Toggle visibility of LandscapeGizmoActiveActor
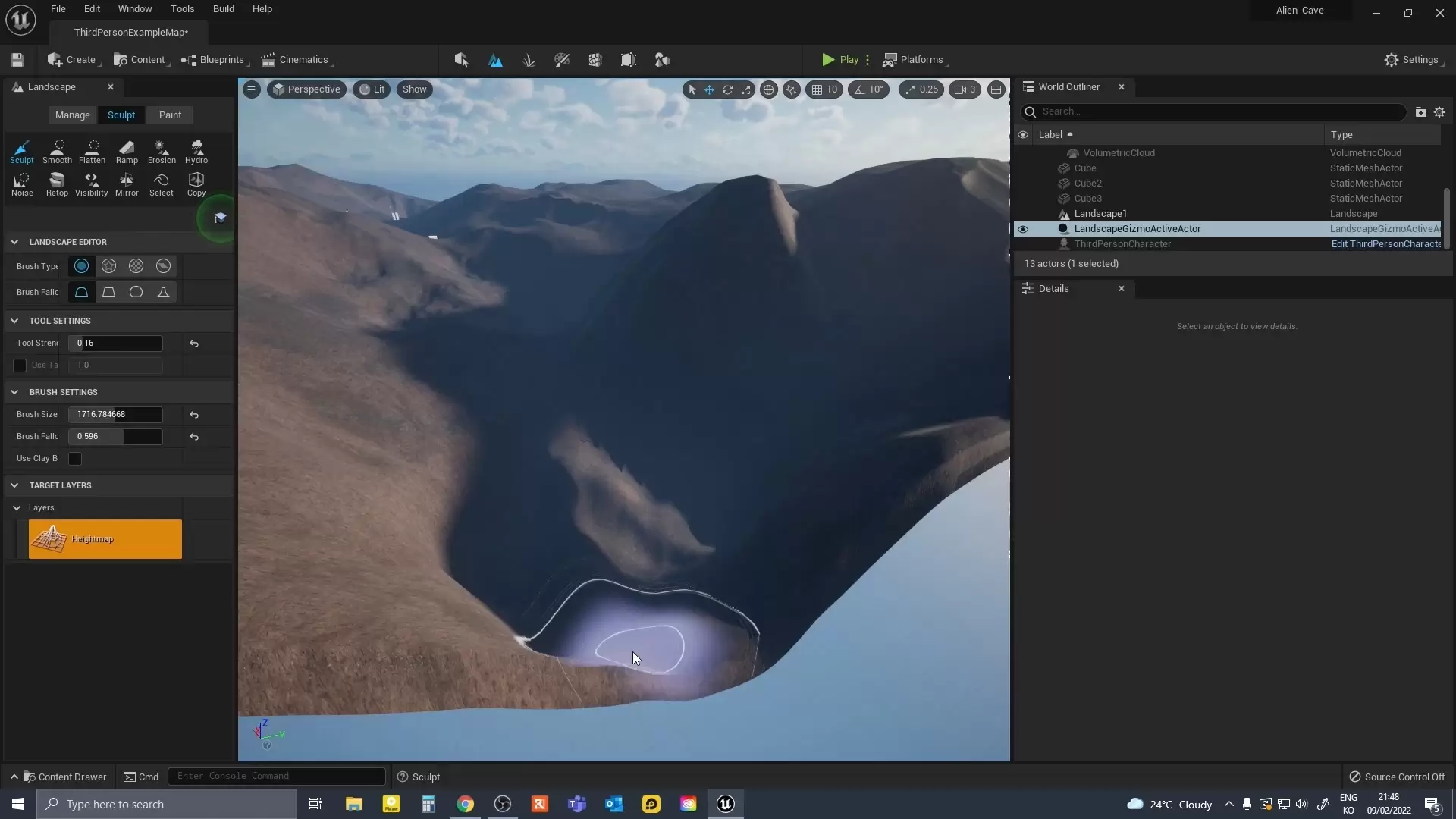 1022,229
